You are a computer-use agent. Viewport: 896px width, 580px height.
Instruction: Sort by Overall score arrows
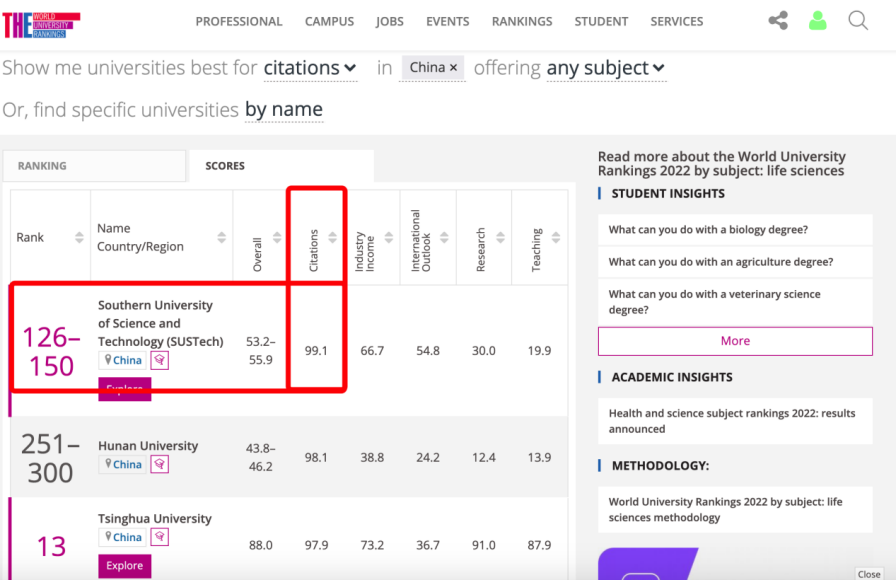tap(277, 237)
